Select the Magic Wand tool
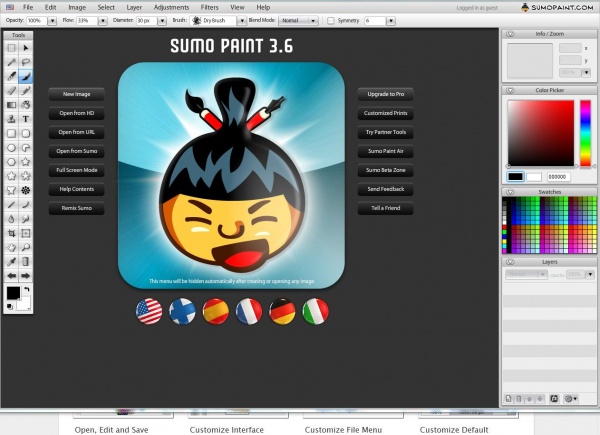This screenshot has width=600, height=435. click(11, 62)
